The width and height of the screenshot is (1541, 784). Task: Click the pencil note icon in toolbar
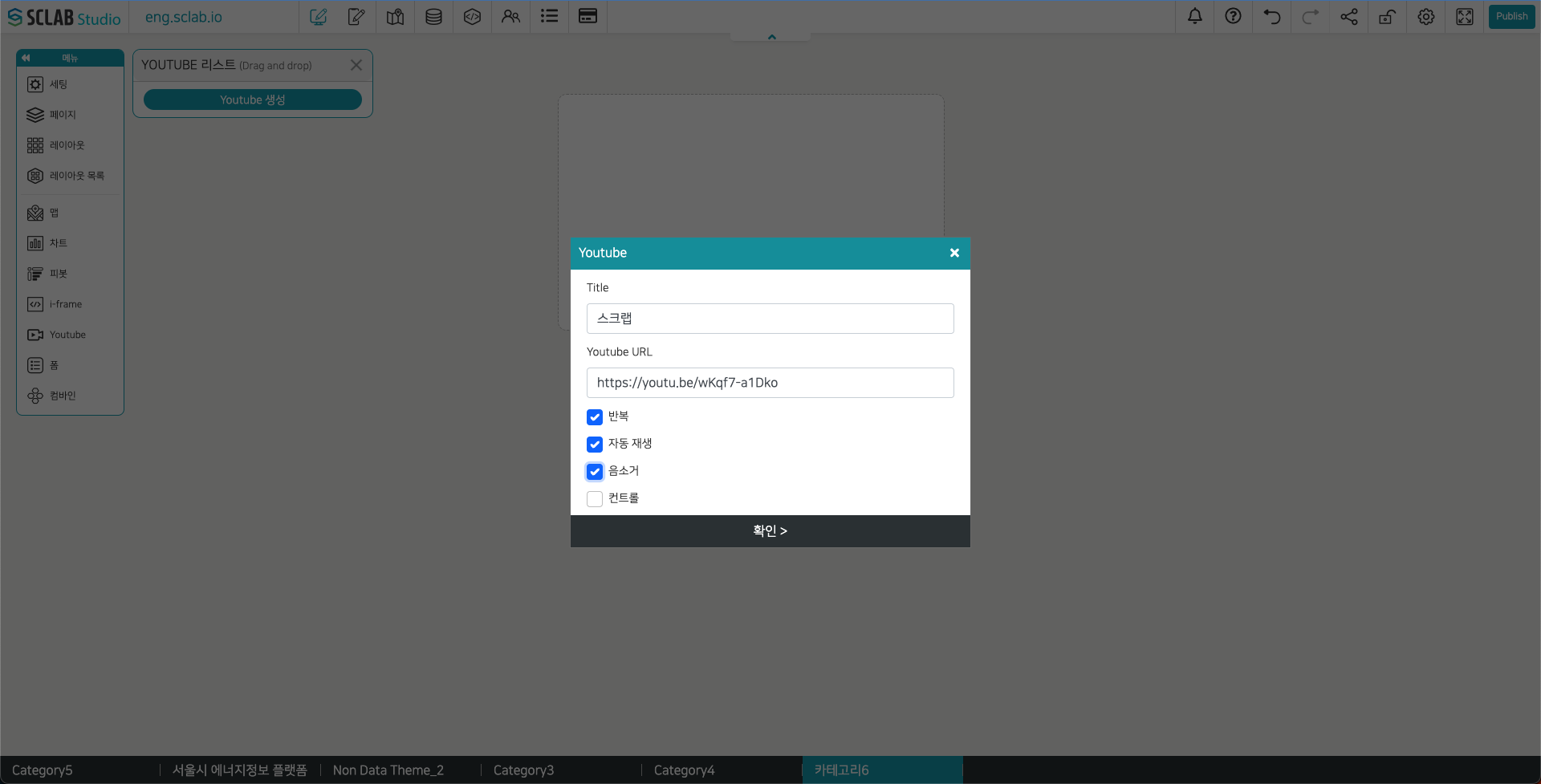point(356,17)
